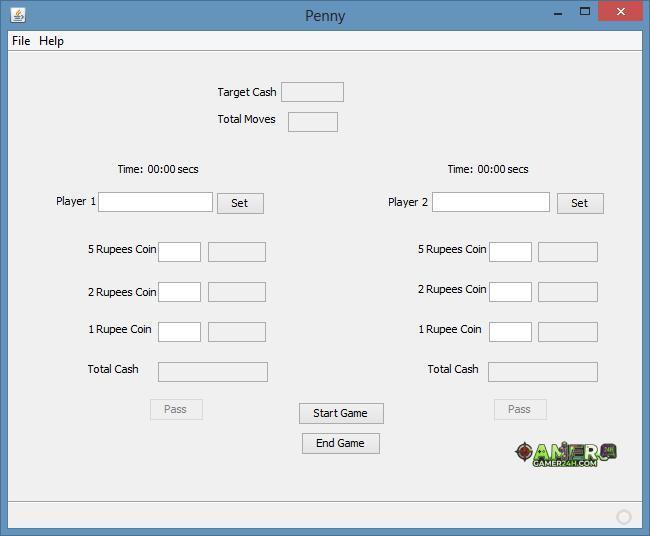Close the Penny window
The width and height of the screenshot is (650, 536).
coord(621,12)
